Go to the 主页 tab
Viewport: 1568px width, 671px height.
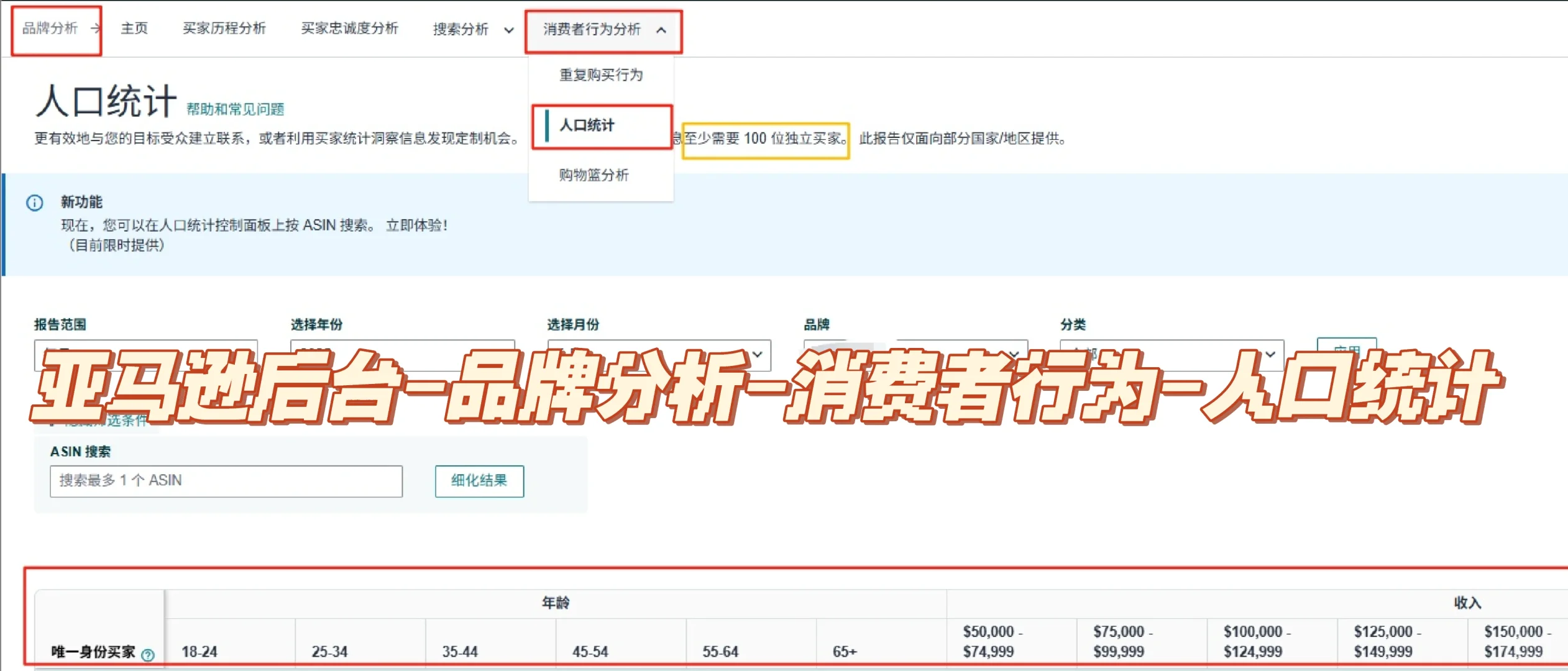[x=134, y=29]
